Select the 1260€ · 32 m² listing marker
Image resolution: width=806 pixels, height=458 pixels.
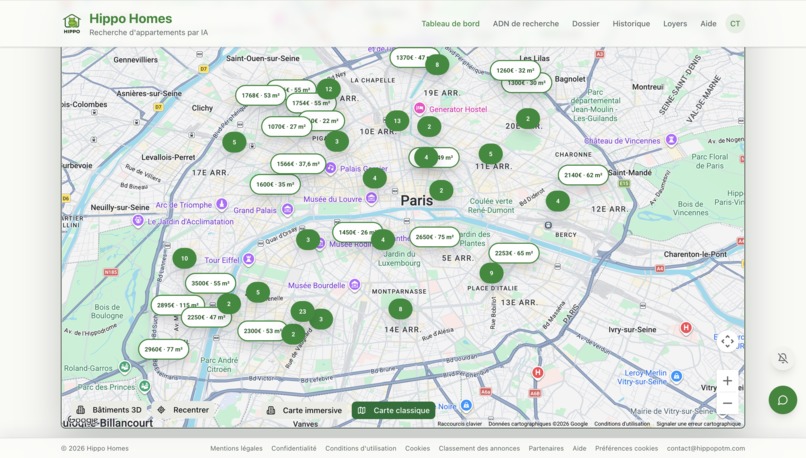[515, 71]
